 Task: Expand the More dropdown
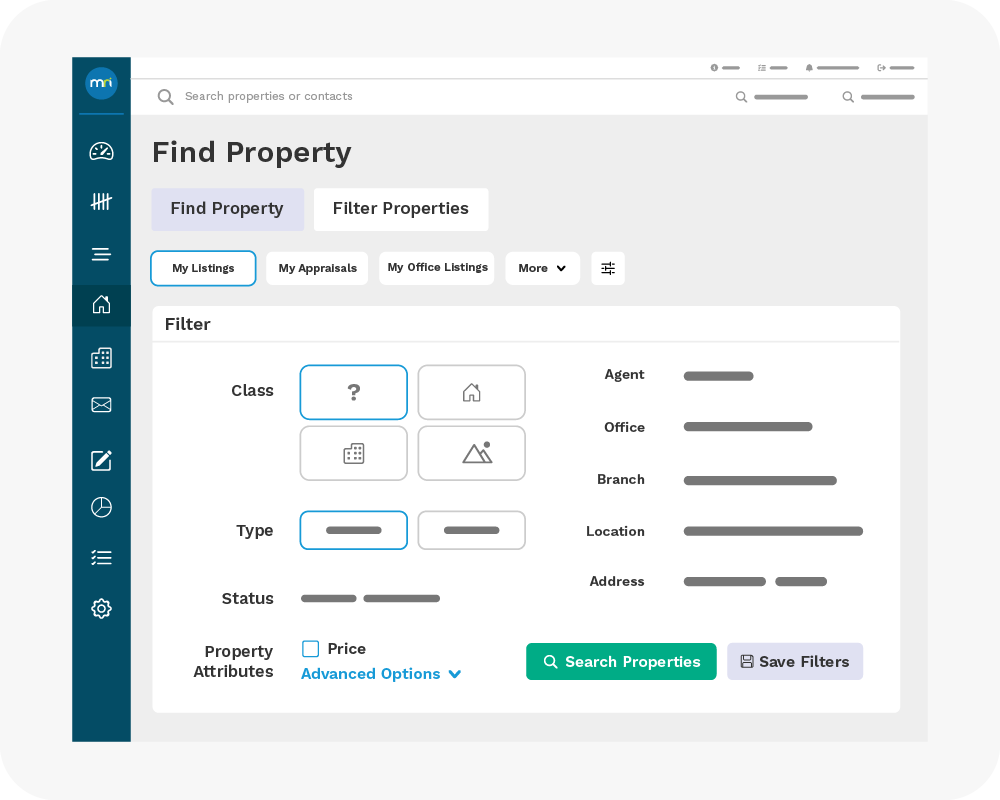click(x=542, y=268)
